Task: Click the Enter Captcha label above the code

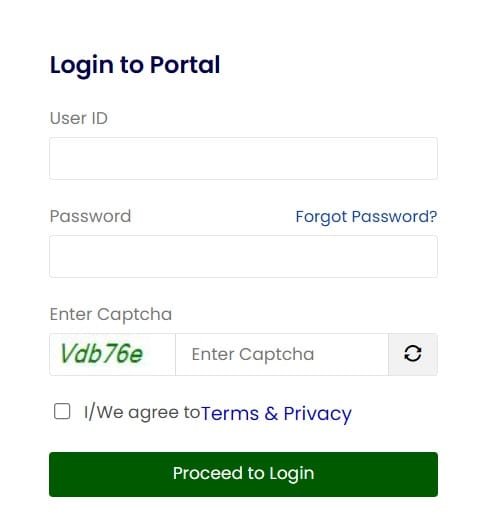Action: click(x=111, y=314)
